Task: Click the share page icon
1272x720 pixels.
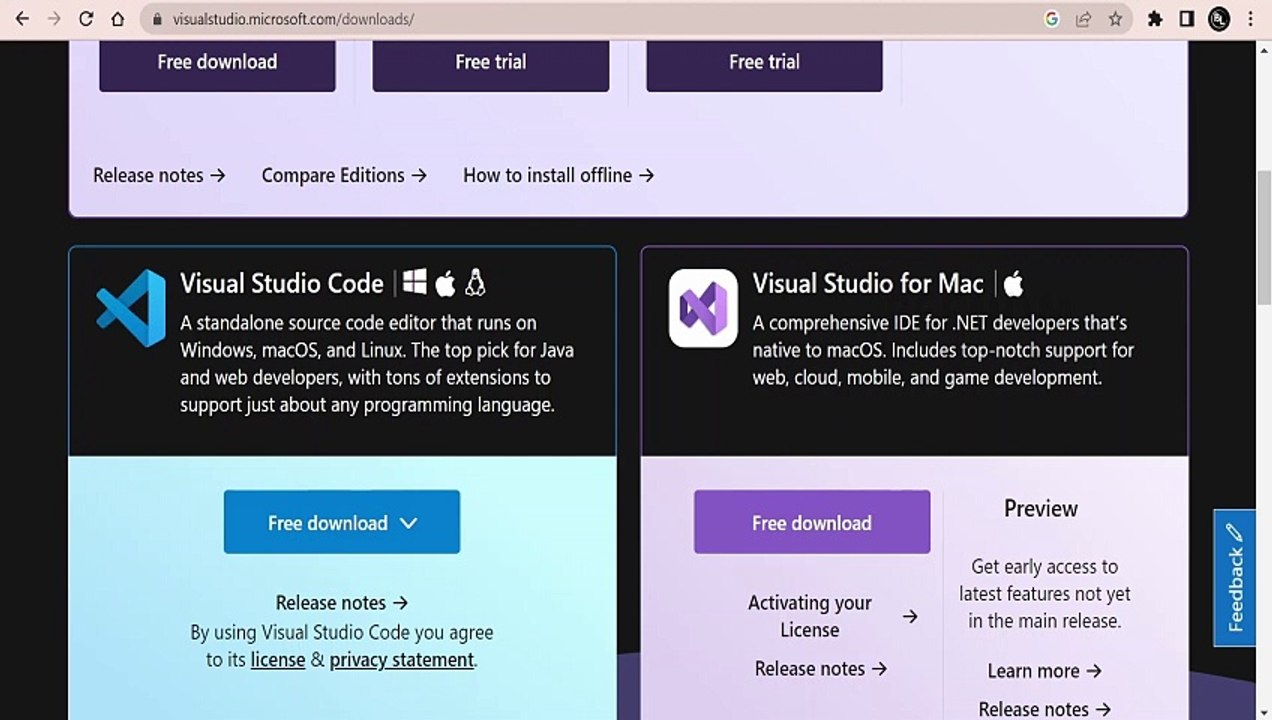Action: (x=1083, y=19)
